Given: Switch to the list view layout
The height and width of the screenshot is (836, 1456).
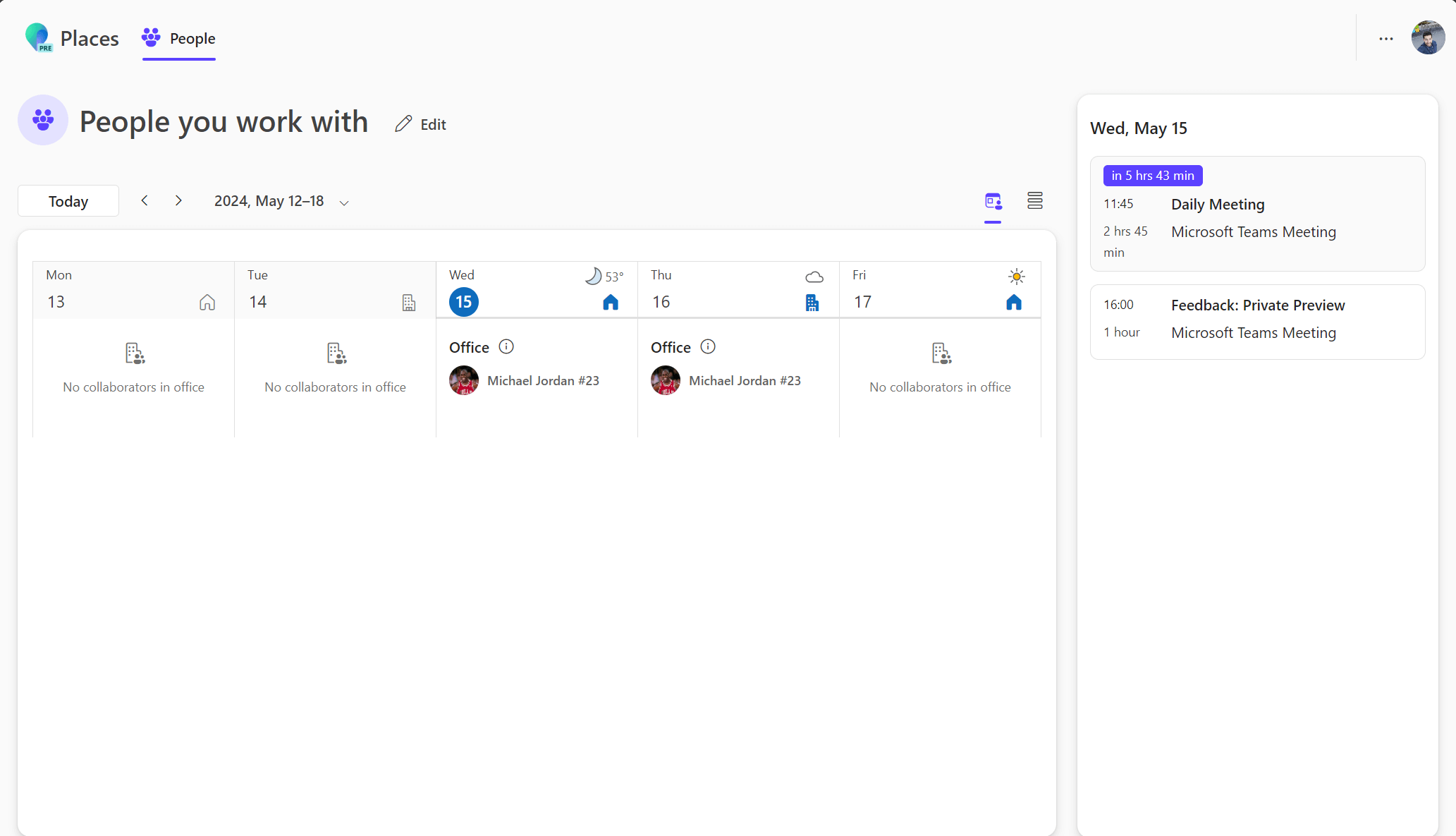Looking at the screenshot, I should [1034, 200].
